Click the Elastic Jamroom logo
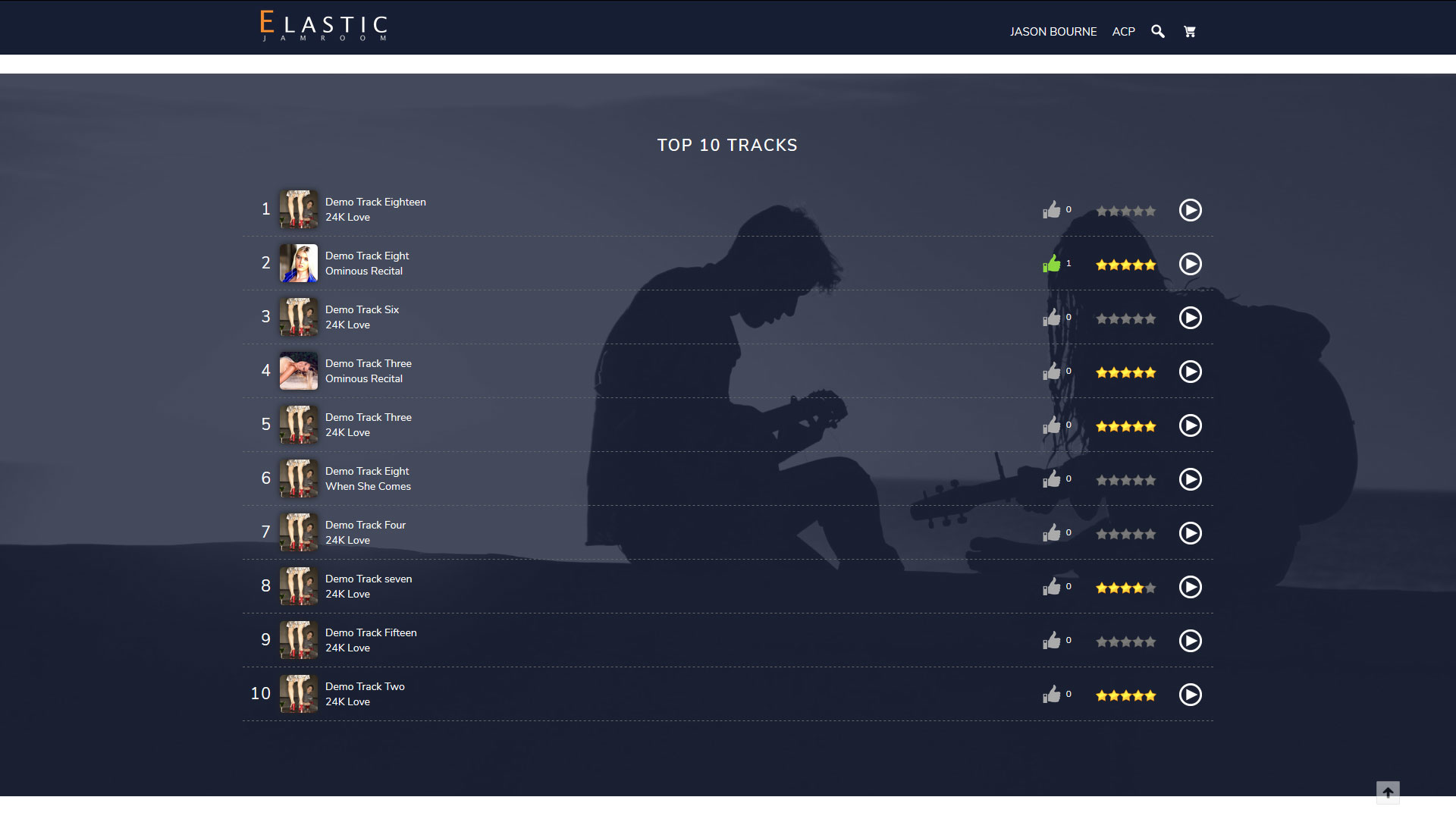 [x=324, y=27]
